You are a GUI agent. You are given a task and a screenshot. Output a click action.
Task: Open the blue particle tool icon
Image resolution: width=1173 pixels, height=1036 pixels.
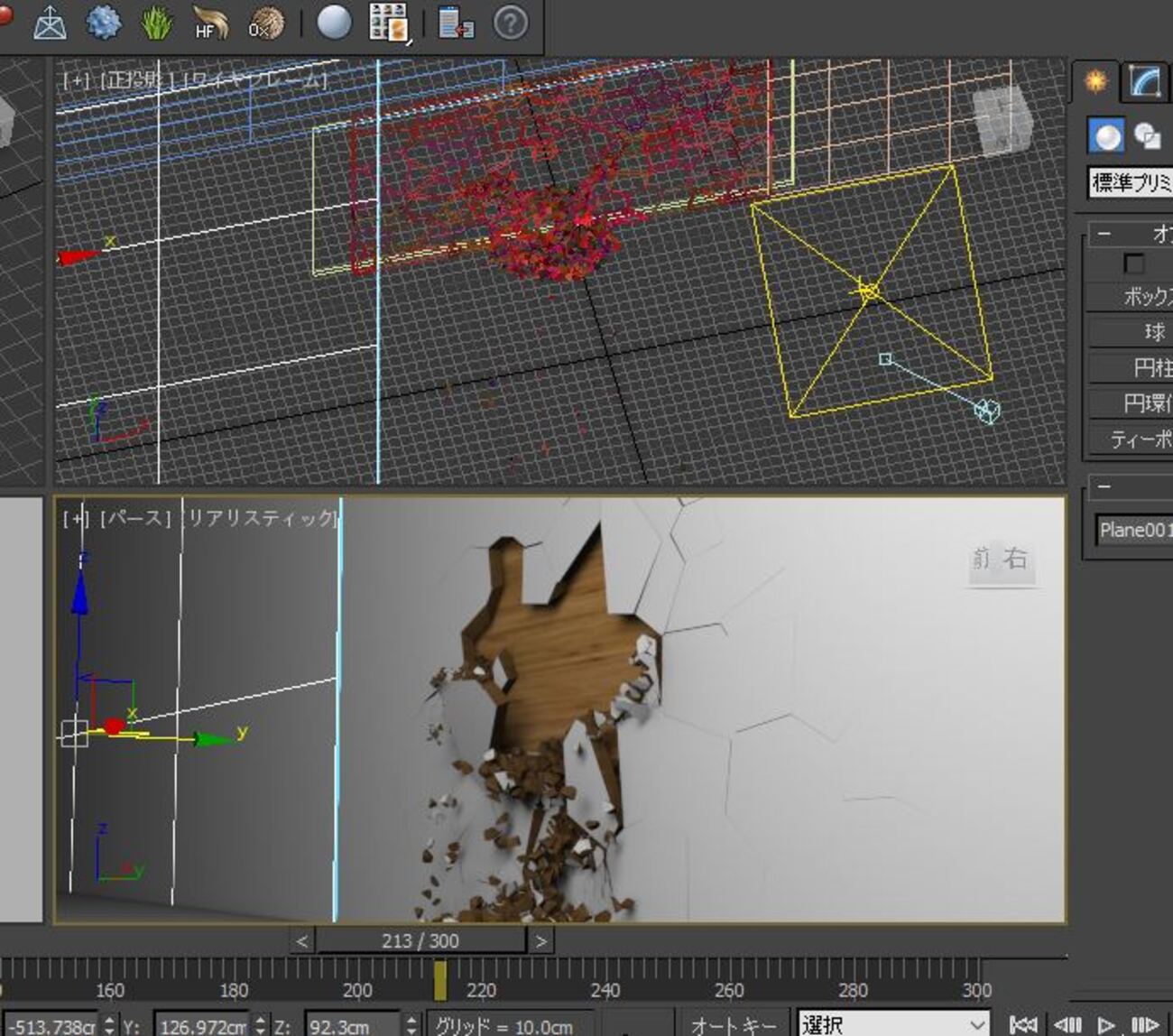(104, 23)
